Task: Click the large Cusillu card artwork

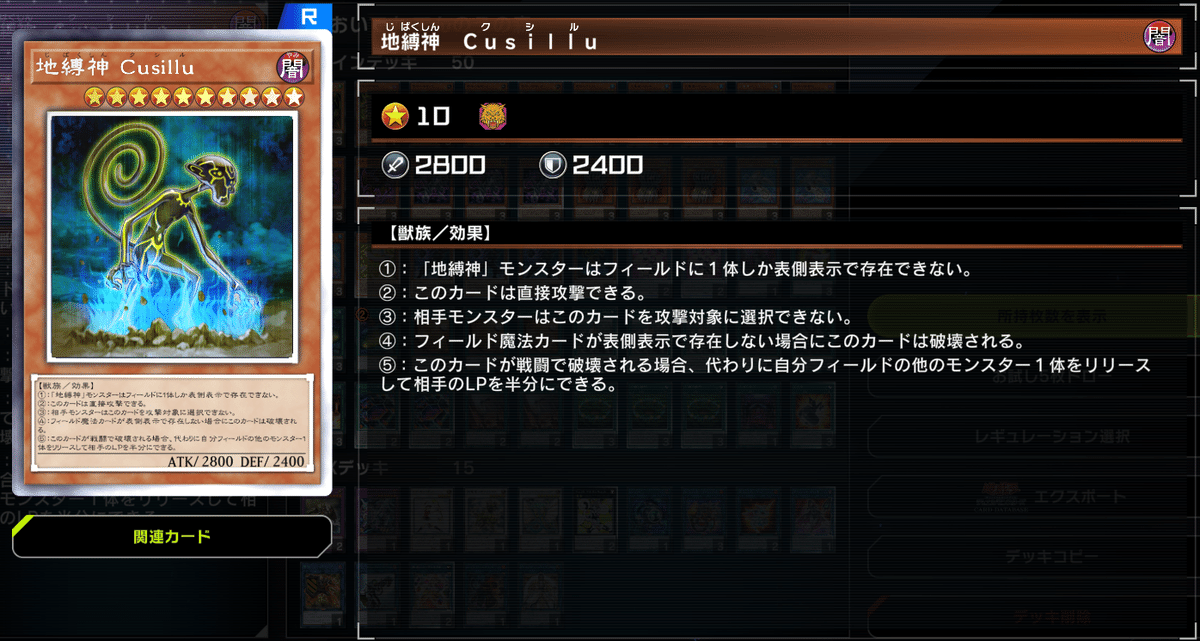Action: pyautogui.click(x=172, y=237)
